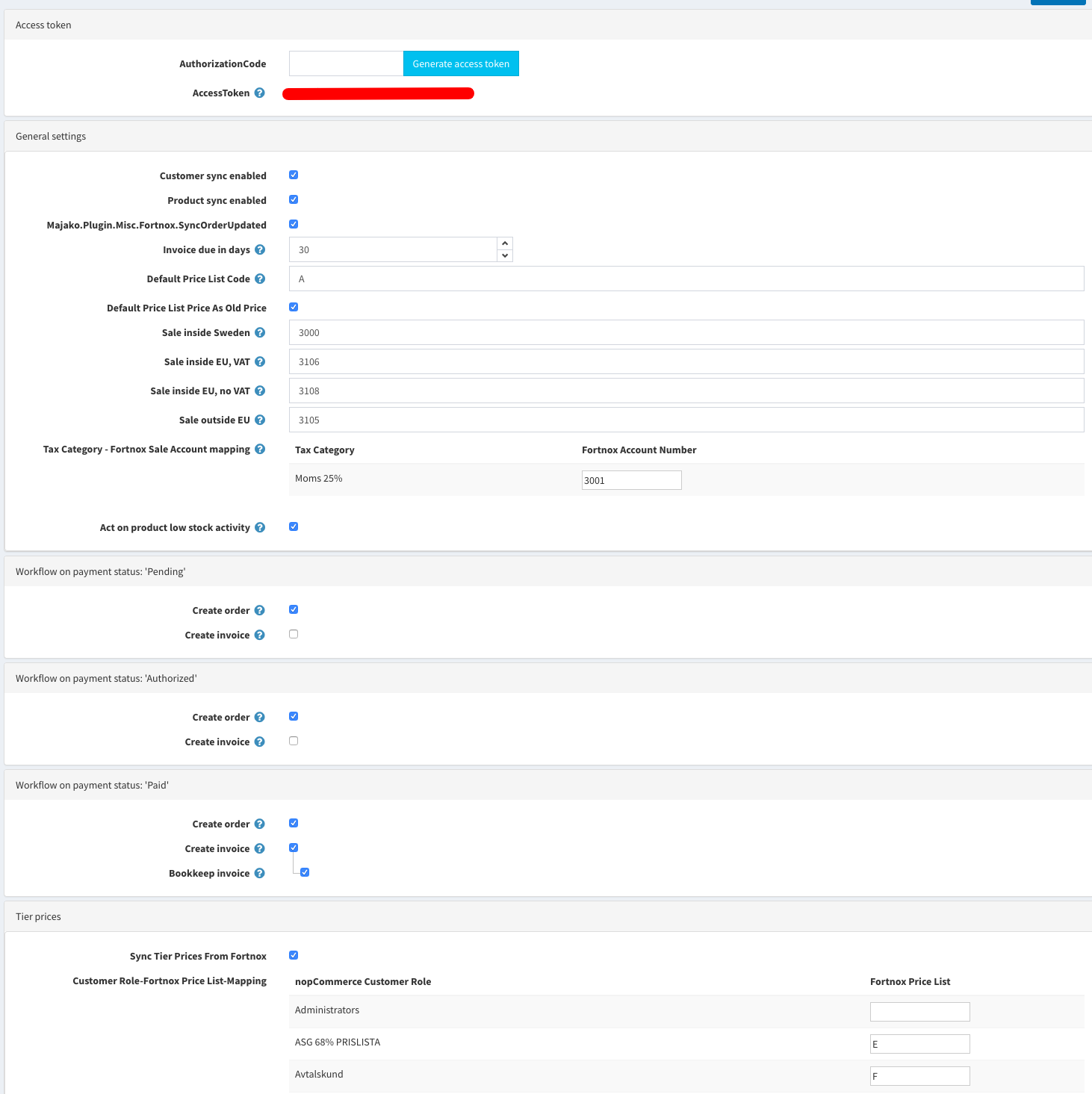The height and width of the screenshot is (1094, 1092).
Task: Toggle Product sync enabled checkbox
Action: tap(294, 199)
